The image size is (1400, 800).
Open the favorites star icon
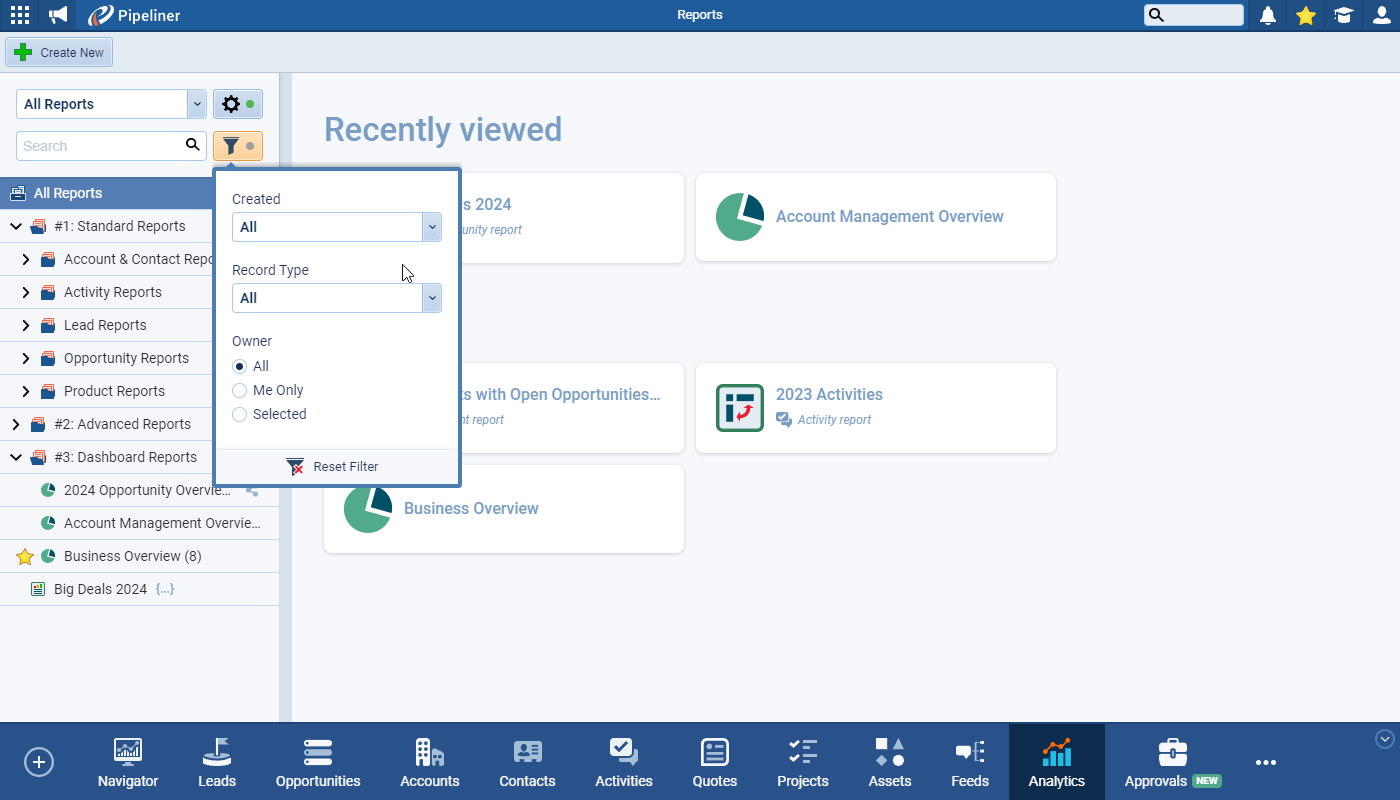point(1305,15)
